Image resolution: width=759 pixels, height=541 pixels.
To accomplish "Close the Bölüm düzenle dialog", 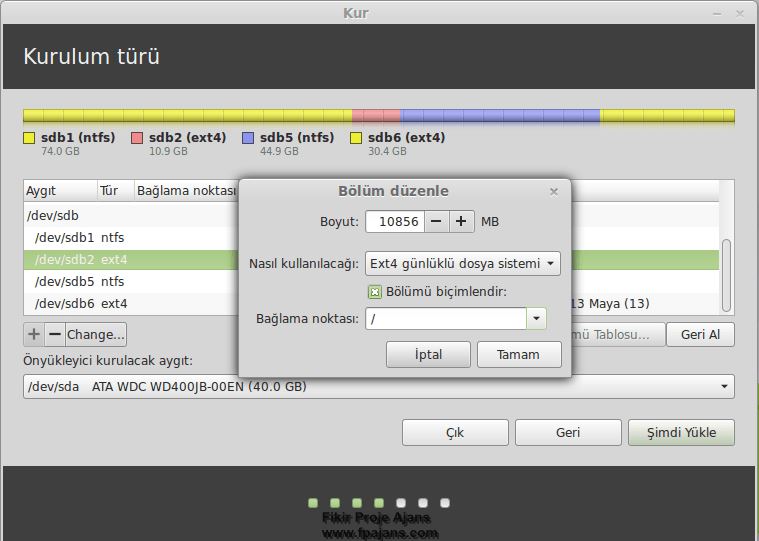I will (554, 192).
